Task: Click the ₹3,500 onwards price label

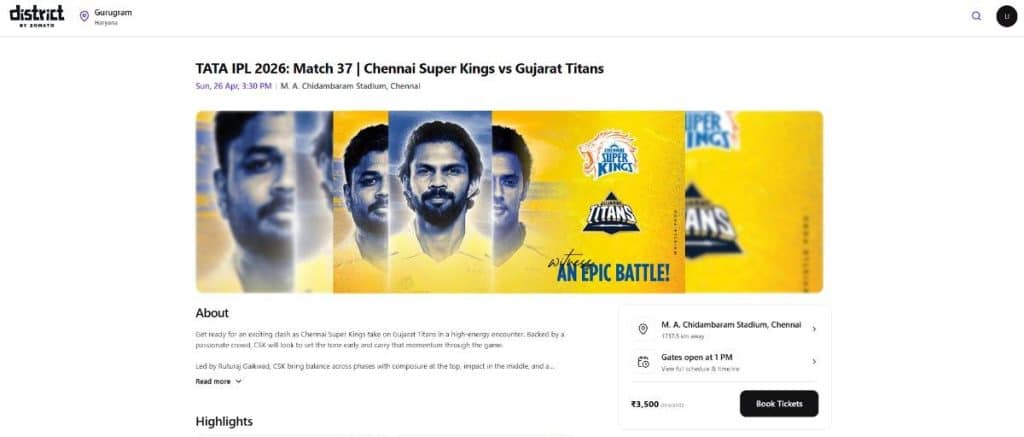Action: coord(657,404)
